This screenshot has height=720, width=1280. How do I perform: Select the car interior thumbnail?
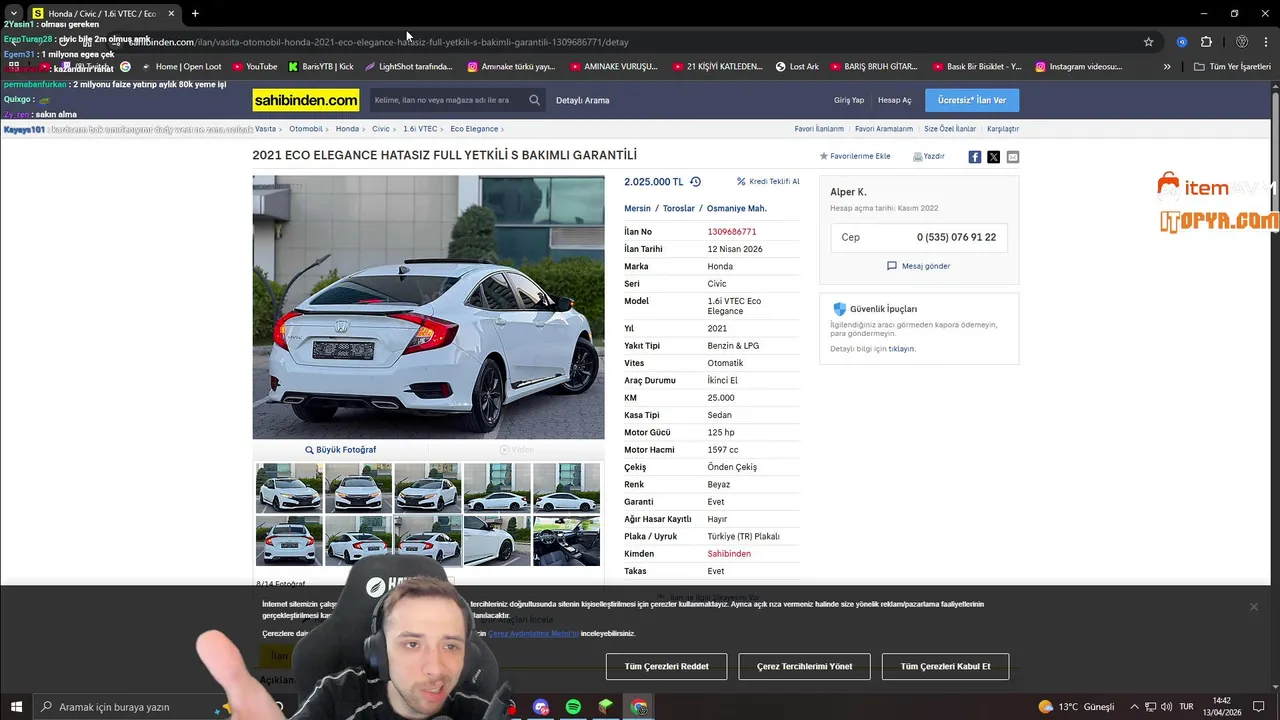566,540
